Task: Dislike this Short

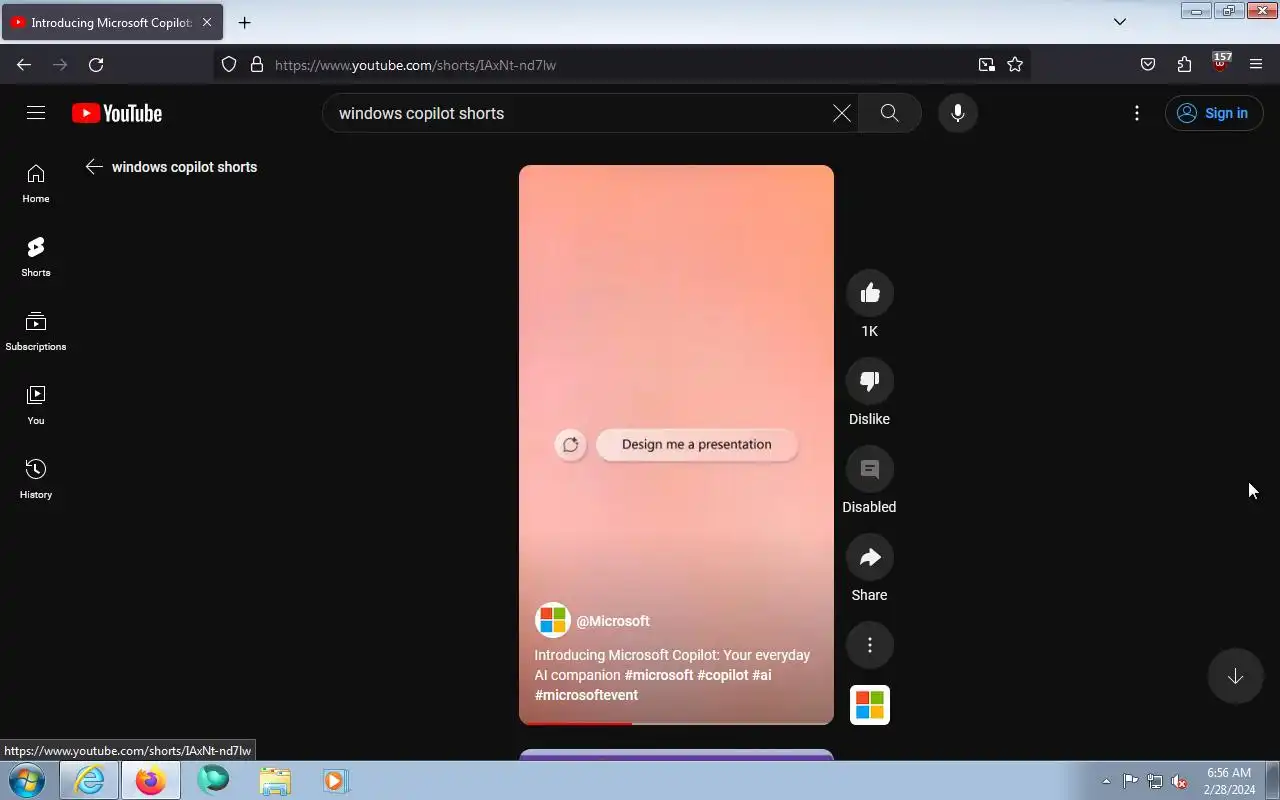Action: point(870,381)
